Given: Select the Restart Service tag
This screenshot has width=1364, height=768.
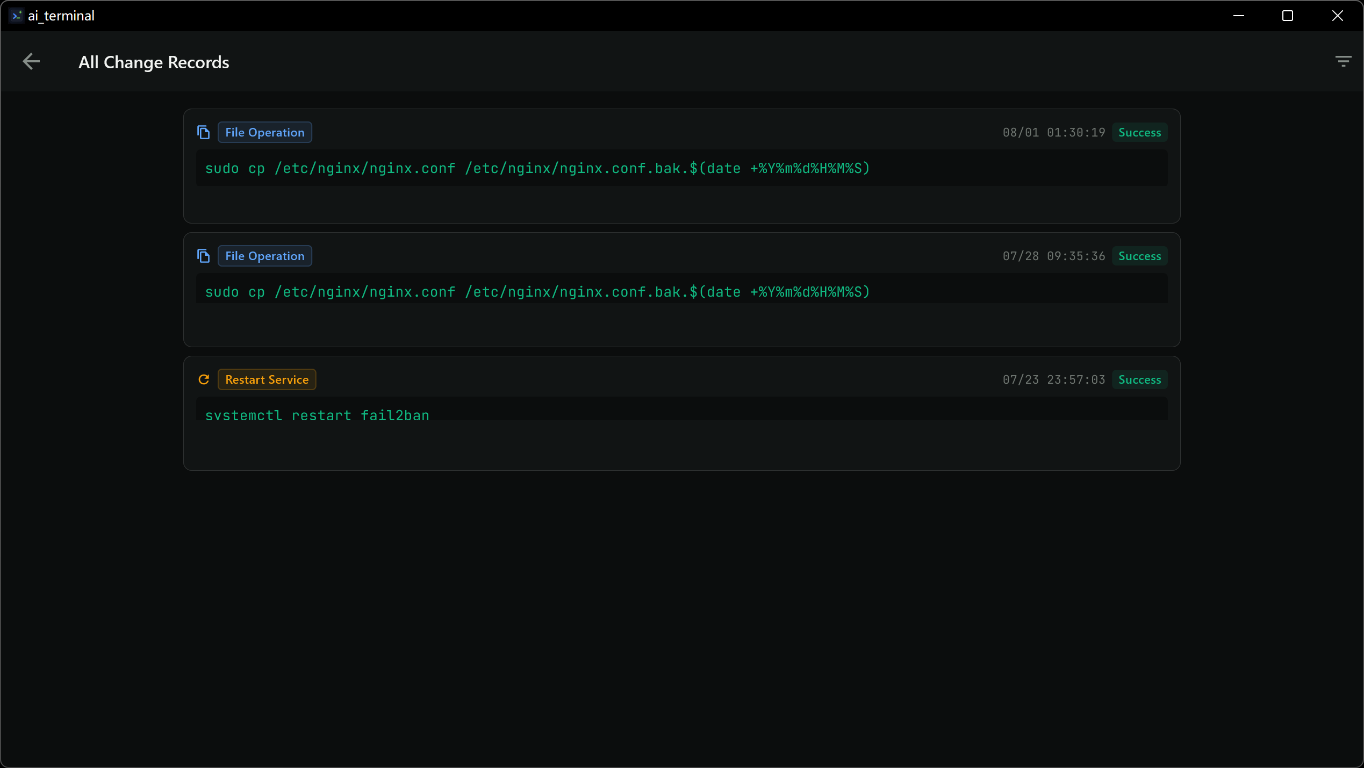Looking at the screenshot, I should [267, 380].
